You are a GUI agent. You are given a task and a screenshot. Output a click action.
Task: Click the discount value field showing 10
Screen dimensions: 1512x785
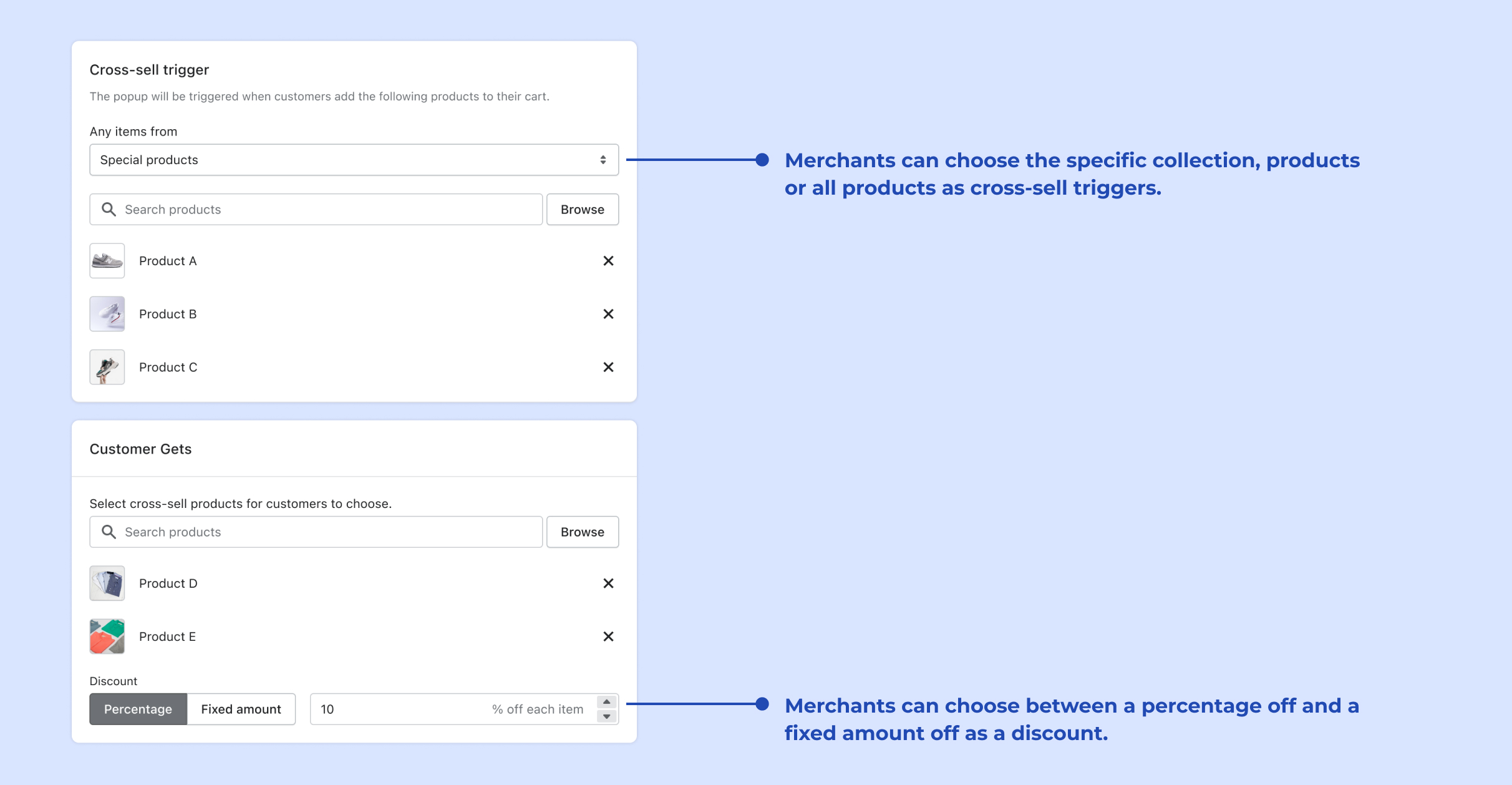[399, 709]
